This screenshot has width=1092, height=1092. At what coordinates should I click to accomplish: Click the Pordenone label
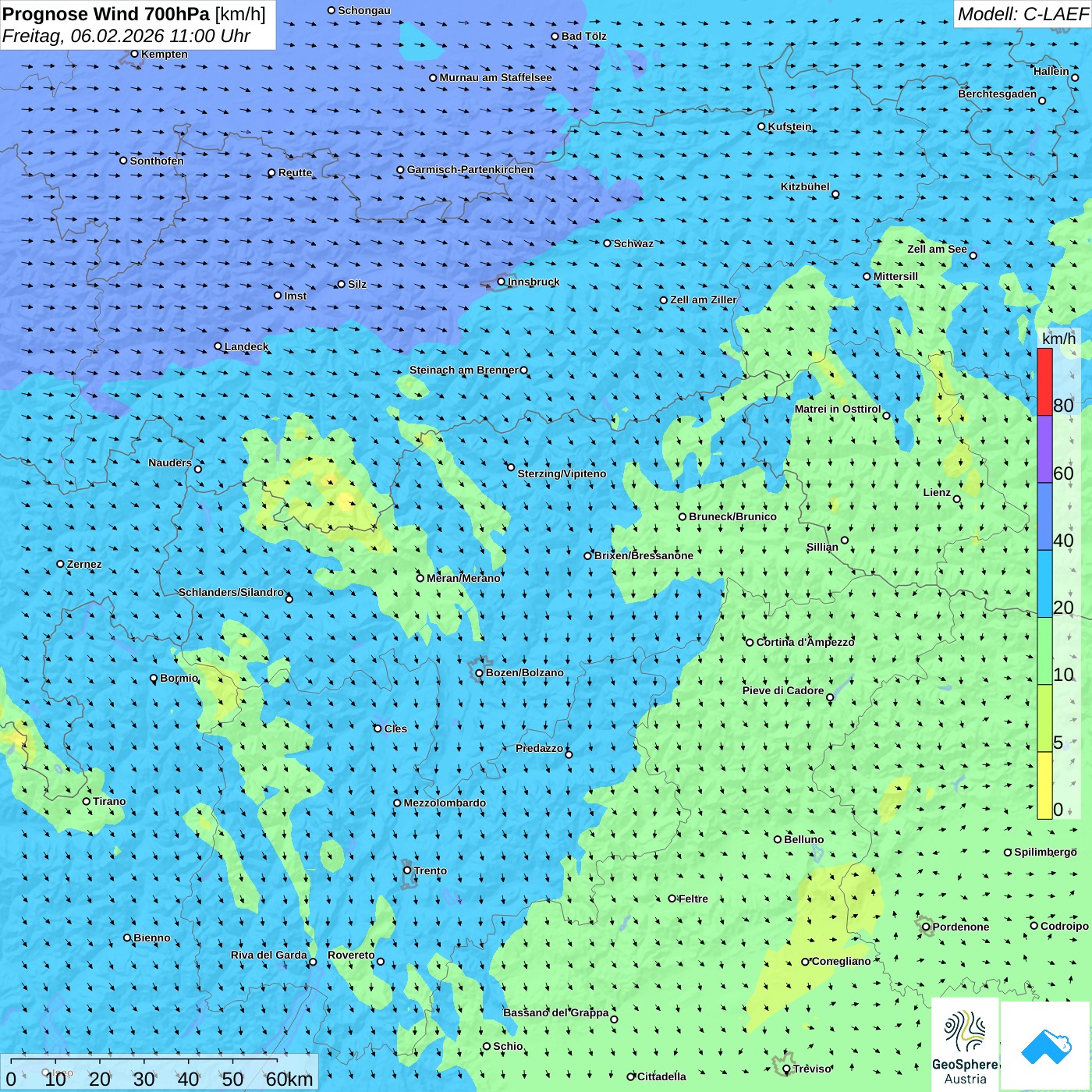click(x=961, y=927)
